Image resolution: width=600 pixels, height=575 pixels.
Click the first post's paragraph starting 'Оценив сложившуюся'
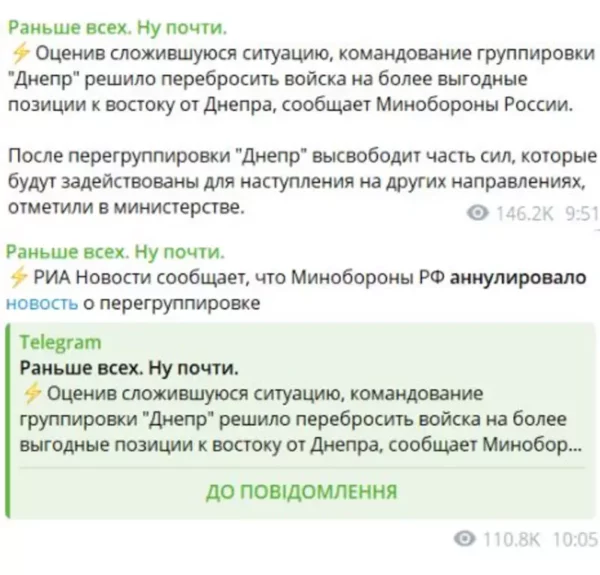pyautogui.click(x=302, y=79)
